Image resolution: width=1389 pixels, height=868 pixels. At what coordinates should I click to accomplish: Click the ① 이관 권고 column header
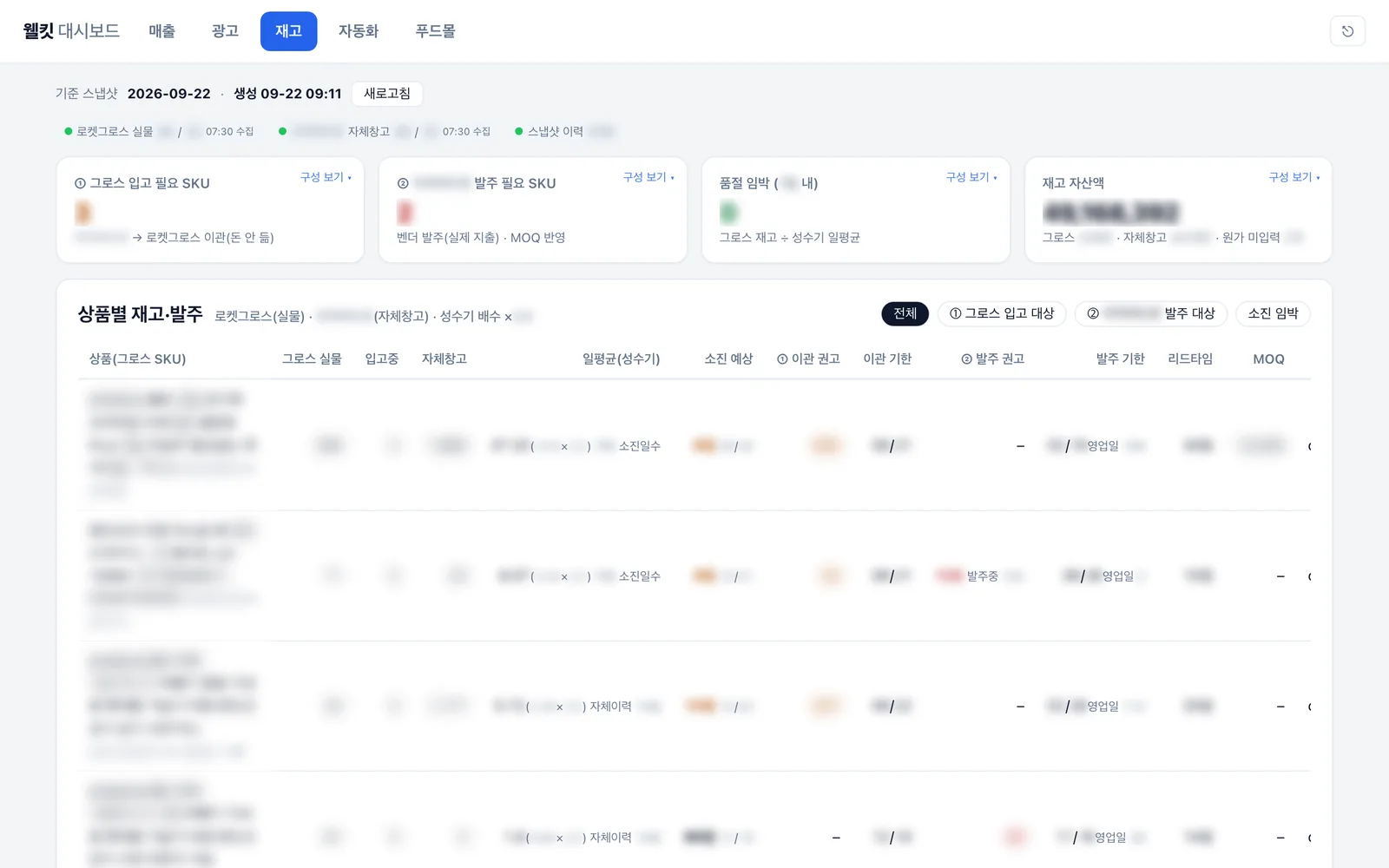click(808, 359)
